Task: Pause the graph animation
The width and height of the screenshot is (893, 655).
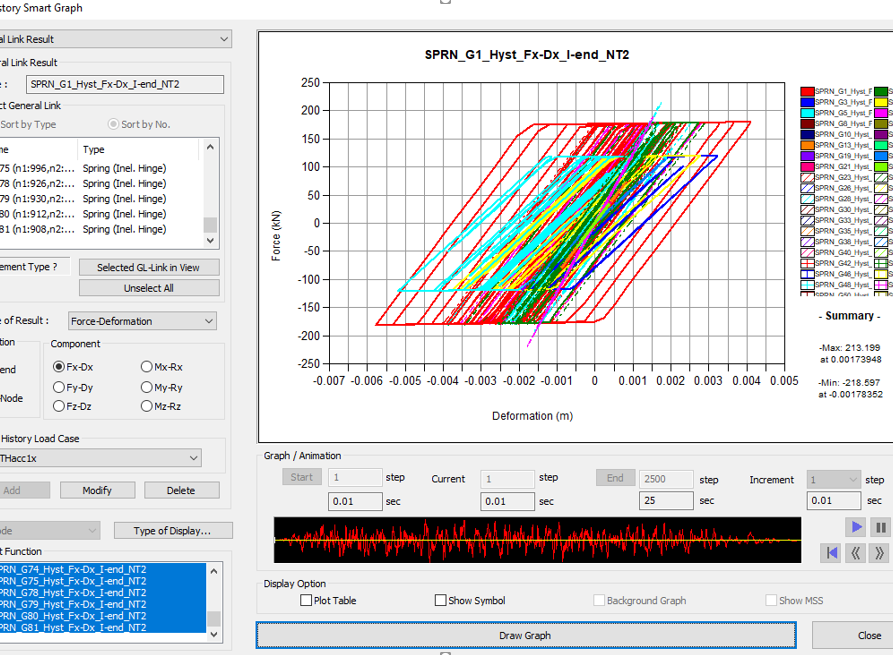Action: click(x=880, y=527)
